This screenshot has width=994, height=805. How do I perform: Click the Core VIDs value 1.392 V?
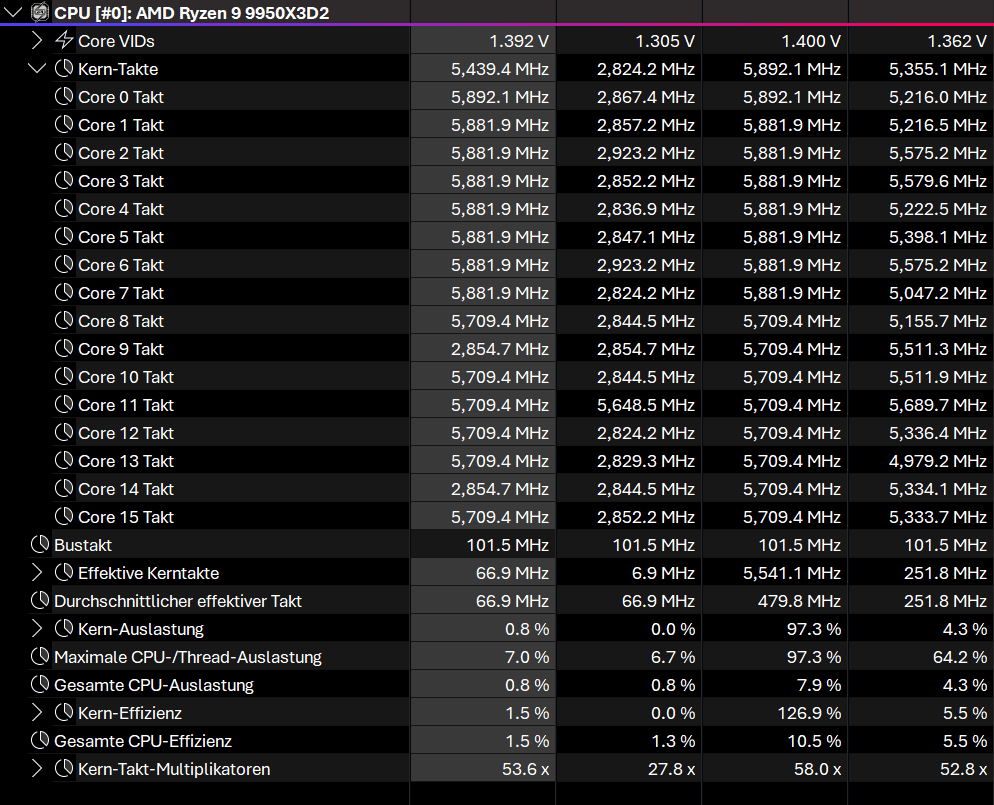point(519,41)
